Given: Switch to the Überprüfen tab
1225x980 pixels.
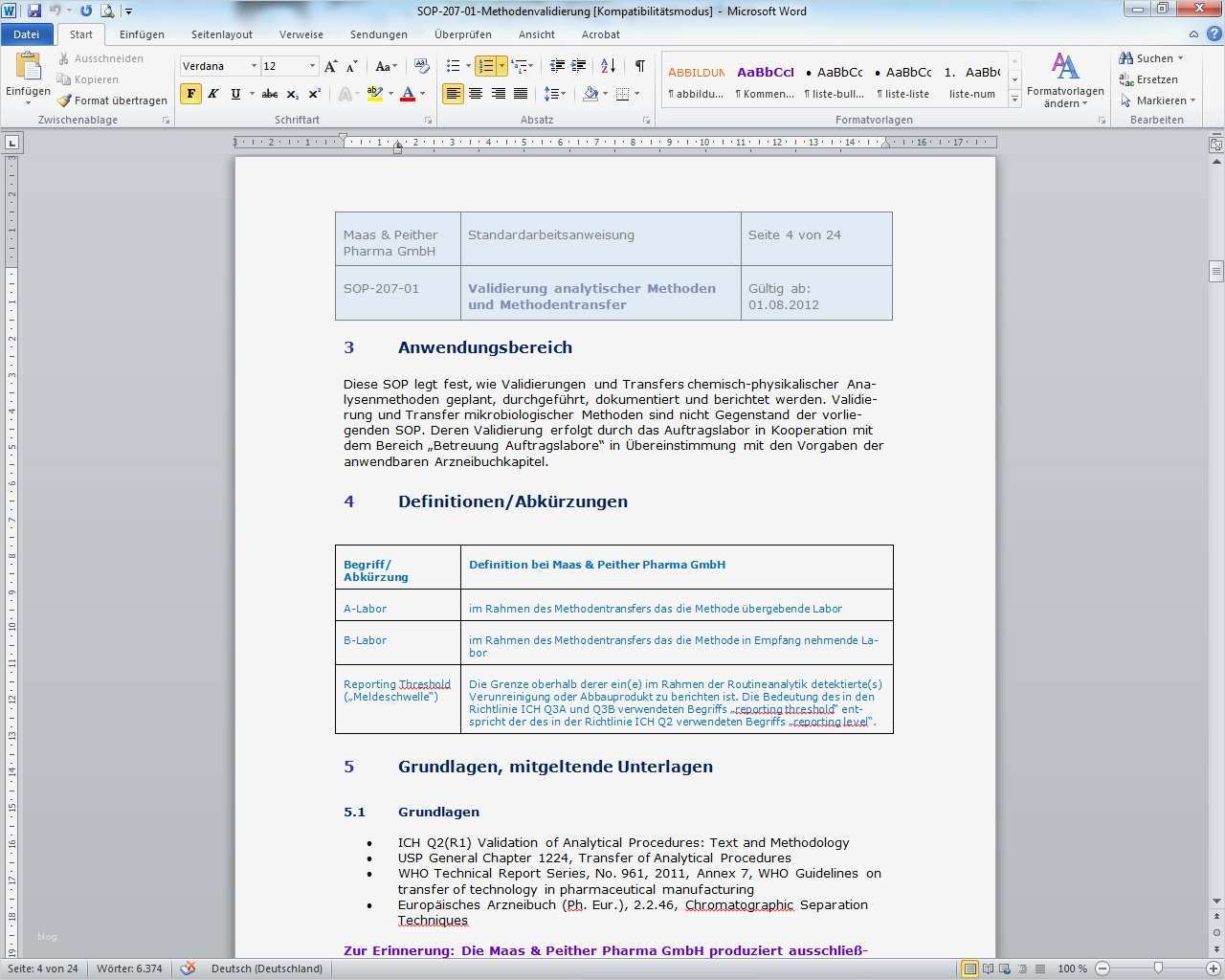Looking at the screenshot, I should [x=463, y=34].
